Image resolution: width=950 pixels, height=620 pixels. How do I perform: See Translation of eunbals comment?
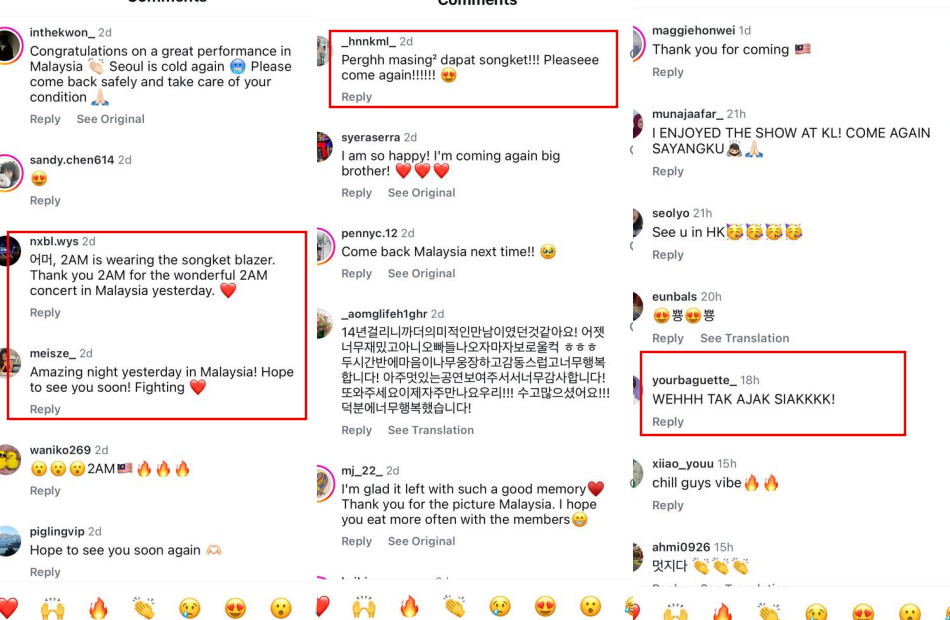pyautogui.click(x=745, y=338)
